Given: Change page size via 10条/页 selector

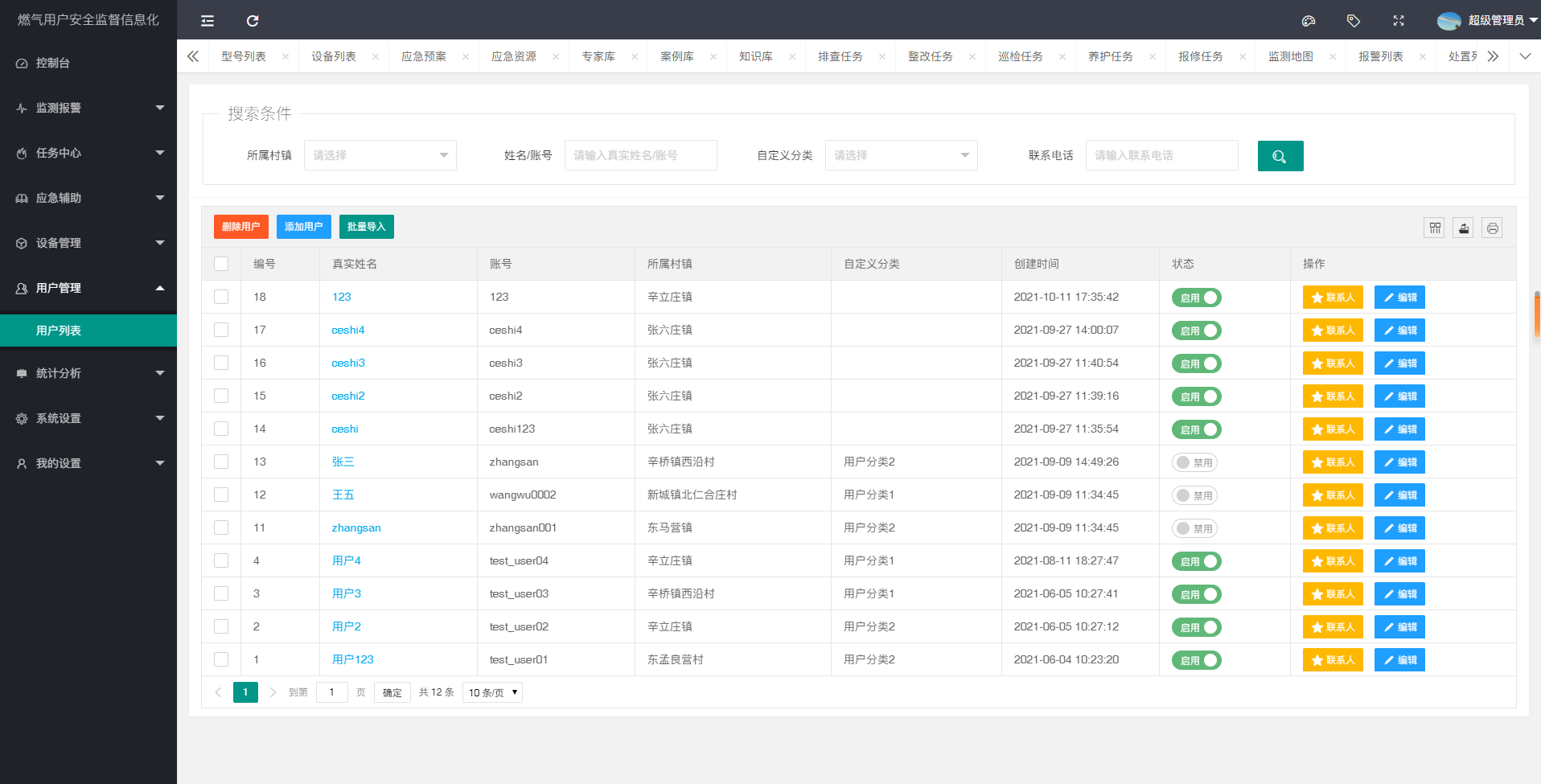Looking at the screenshot, I should 491,692.
